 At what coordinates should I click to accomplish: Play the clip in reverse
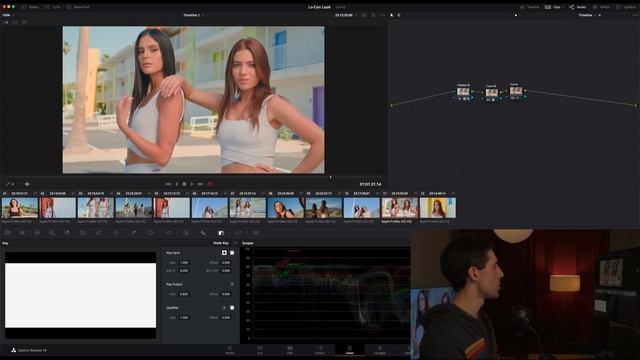177,184
